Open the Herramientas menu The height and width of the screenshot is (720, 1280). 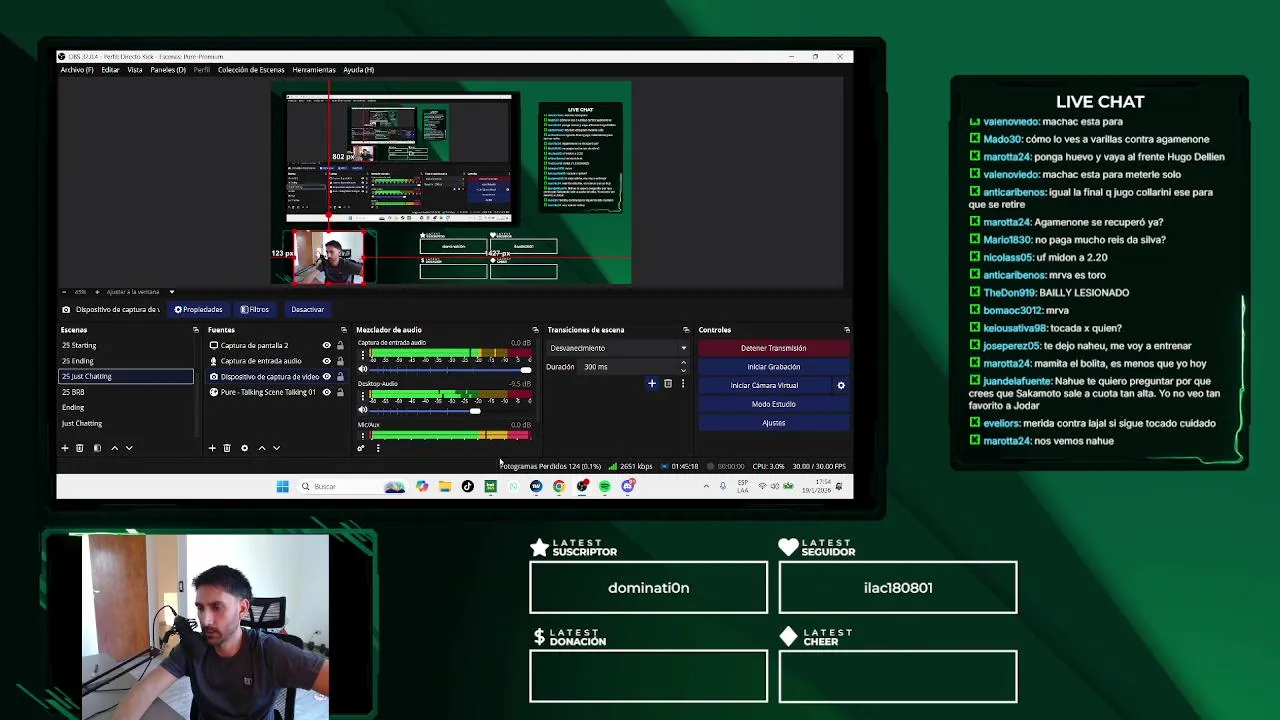tap(314, 70)
